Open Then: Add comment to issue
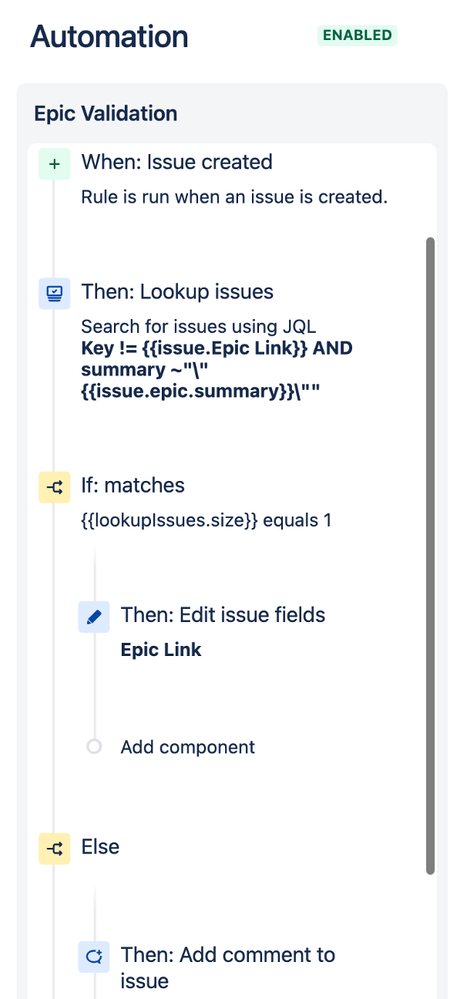The width and height of the screenshot is (450, 999). (228, 967)
